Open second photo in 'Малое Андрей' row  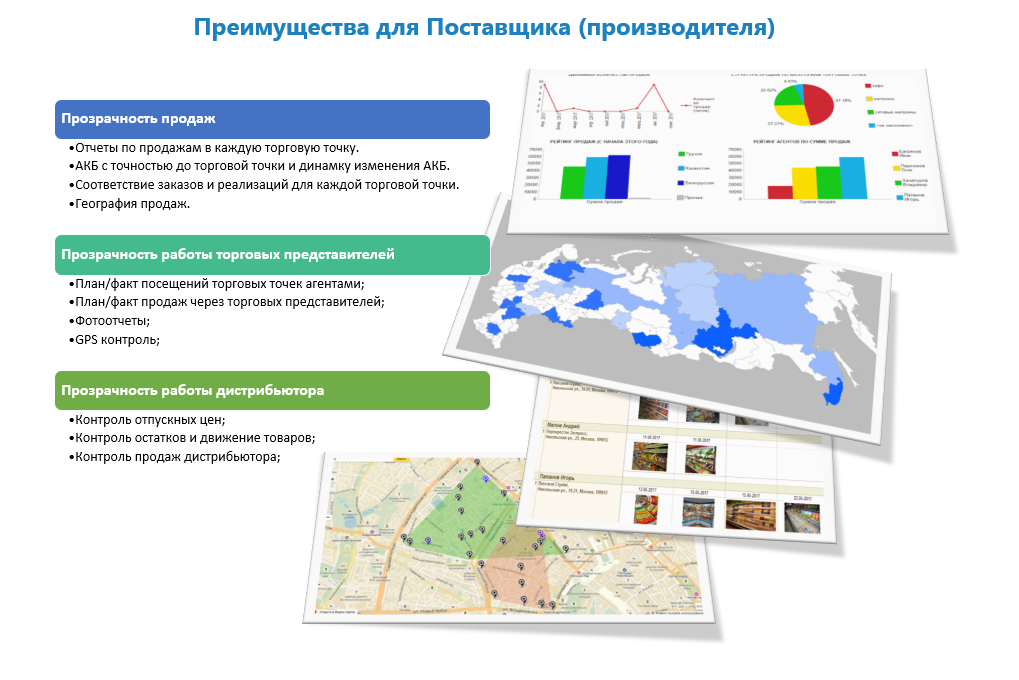tap(701, 458)
